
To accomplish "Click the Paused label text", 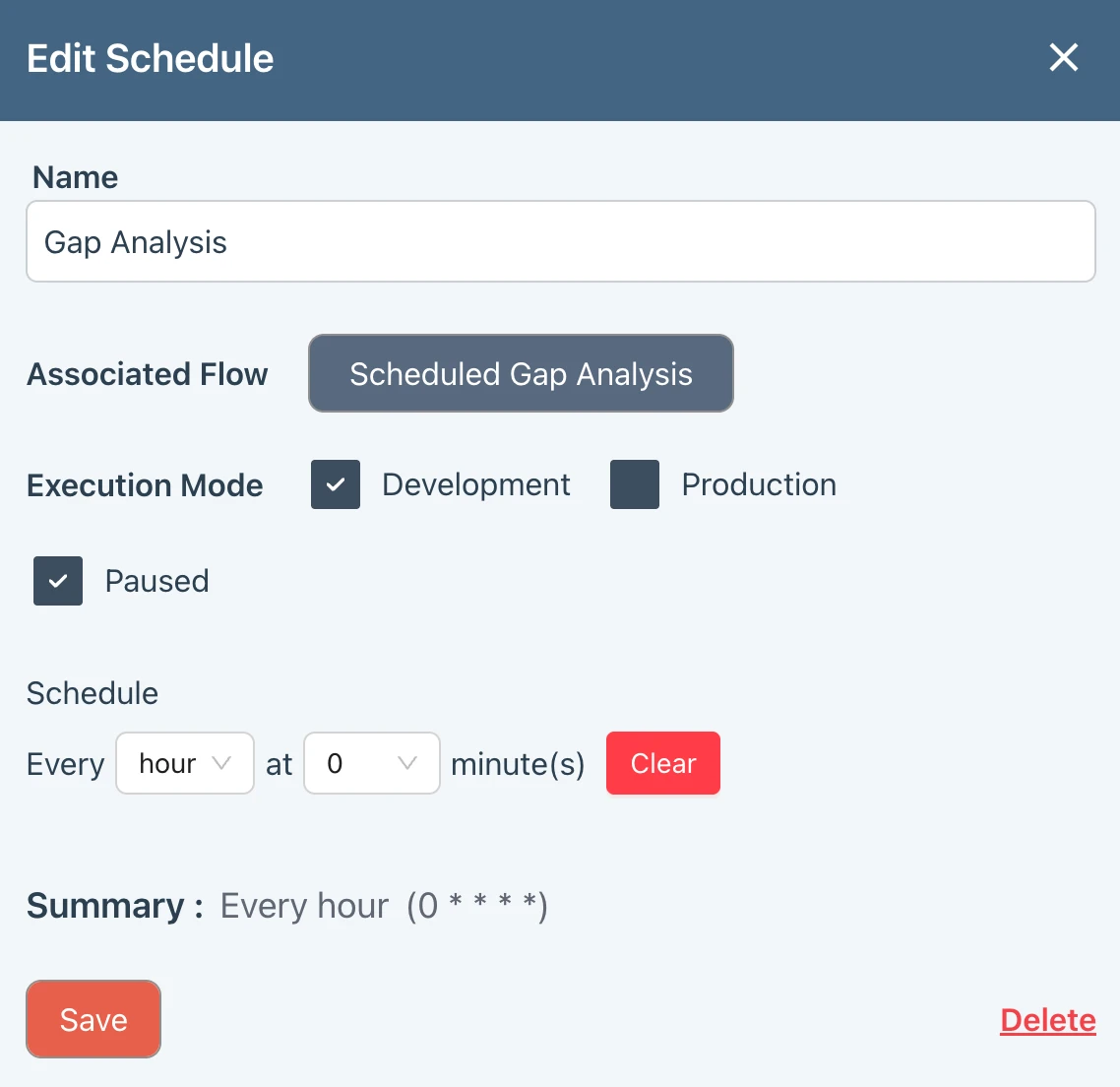I will (157, 581).
